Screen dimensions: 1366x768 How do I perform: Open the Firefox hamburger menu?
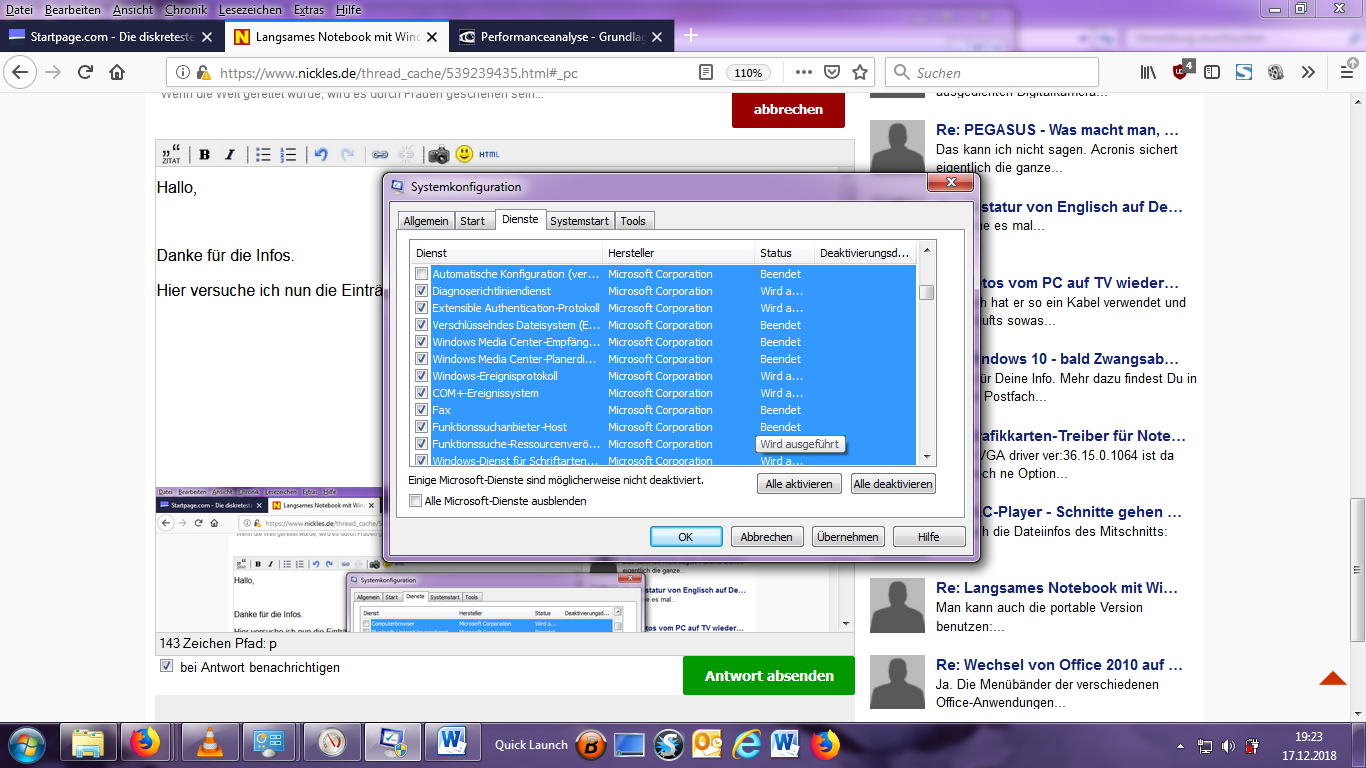1346,72
